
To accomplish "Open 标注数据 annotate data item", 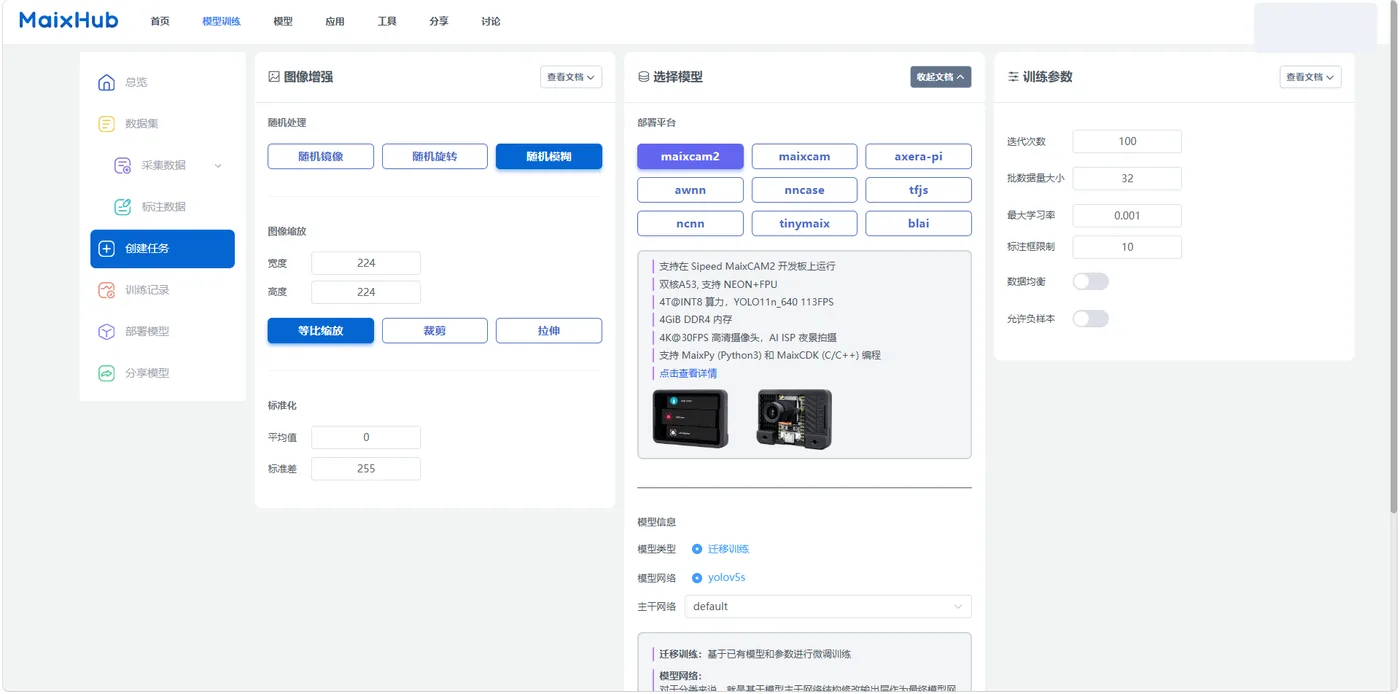I will click(162, 207).
